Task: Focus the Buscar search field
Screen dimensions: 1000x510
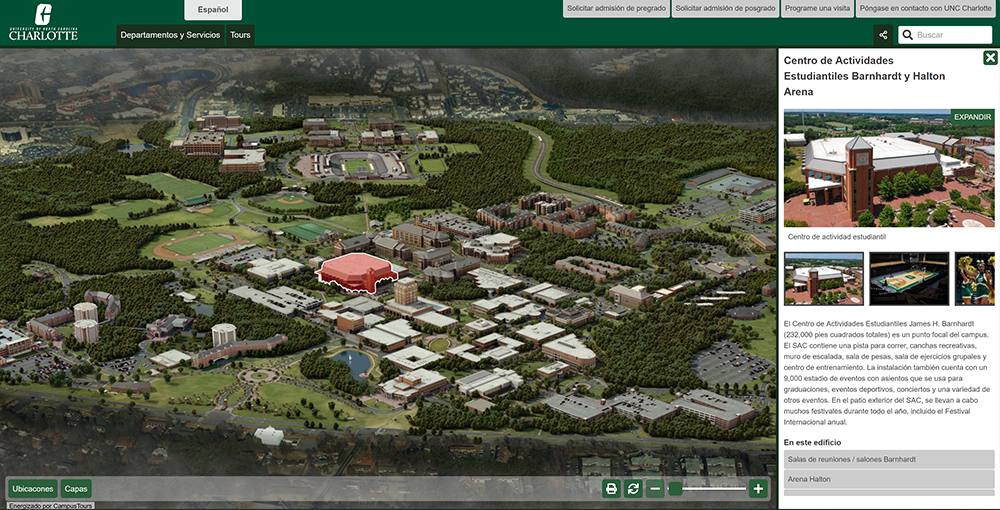Action: [x=945, y=35]
